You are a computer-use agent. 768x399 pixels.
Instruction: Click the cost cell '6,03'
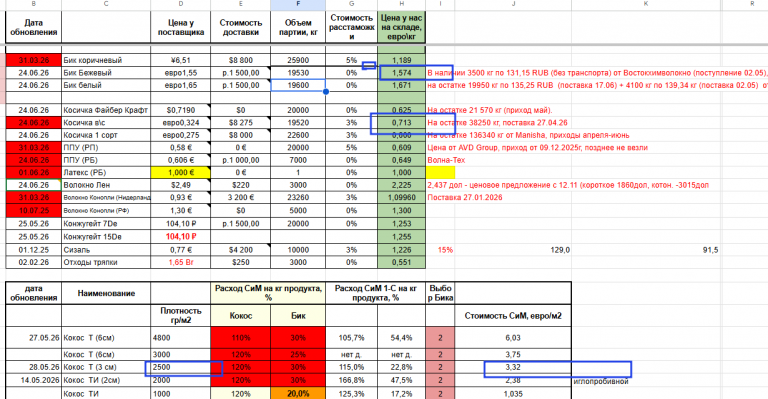click(513, 337)
